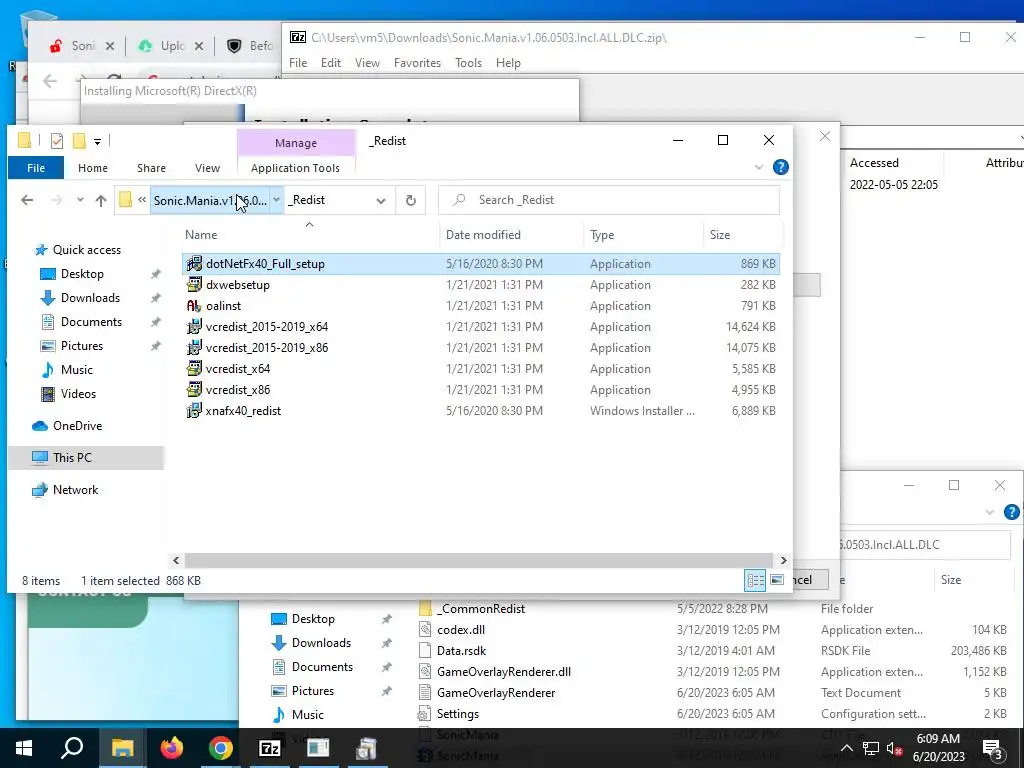Image resolution: width=1024 pixels, height=768 pixels.
Task: Select the dxwebsetup file icon
Action: [x=194, y=285]
